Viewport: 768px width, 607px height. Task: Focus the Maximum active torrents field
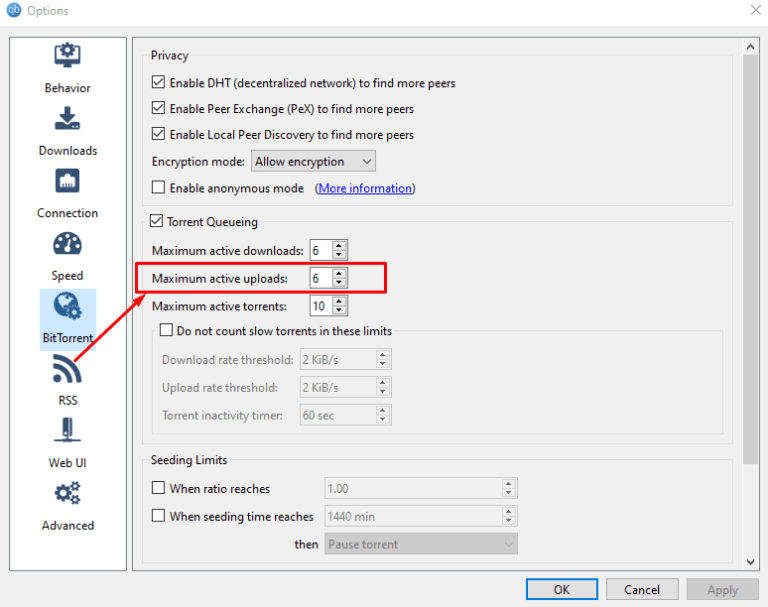tap(321, 306)
